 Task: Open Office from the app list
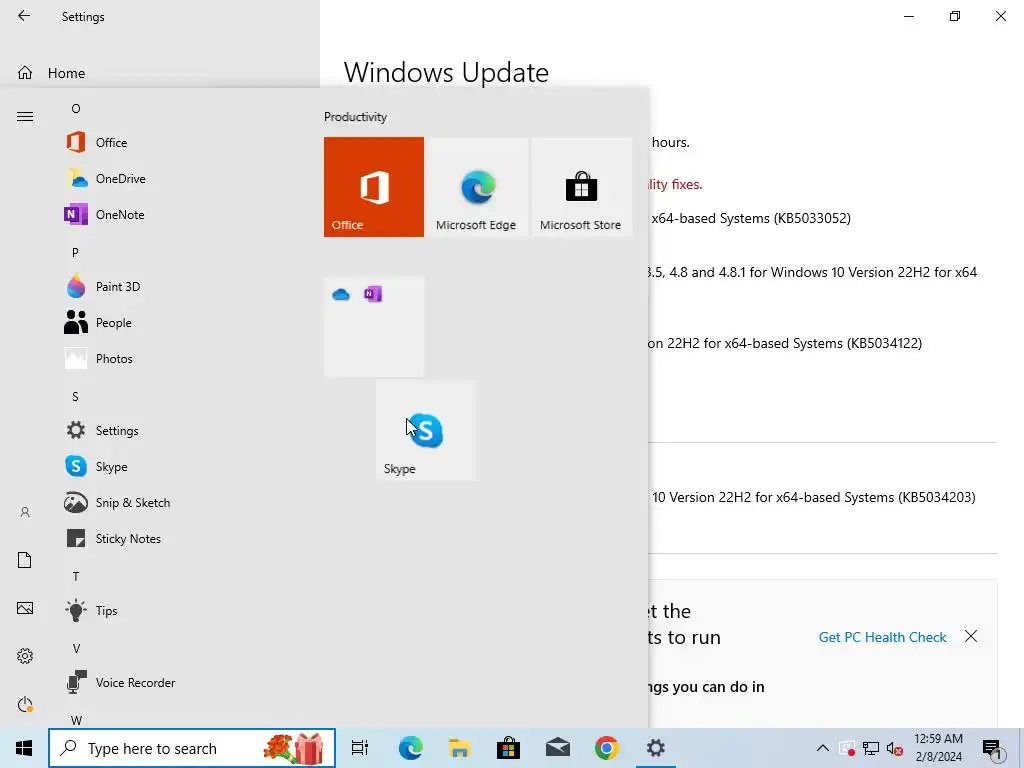tap(111, 142)
